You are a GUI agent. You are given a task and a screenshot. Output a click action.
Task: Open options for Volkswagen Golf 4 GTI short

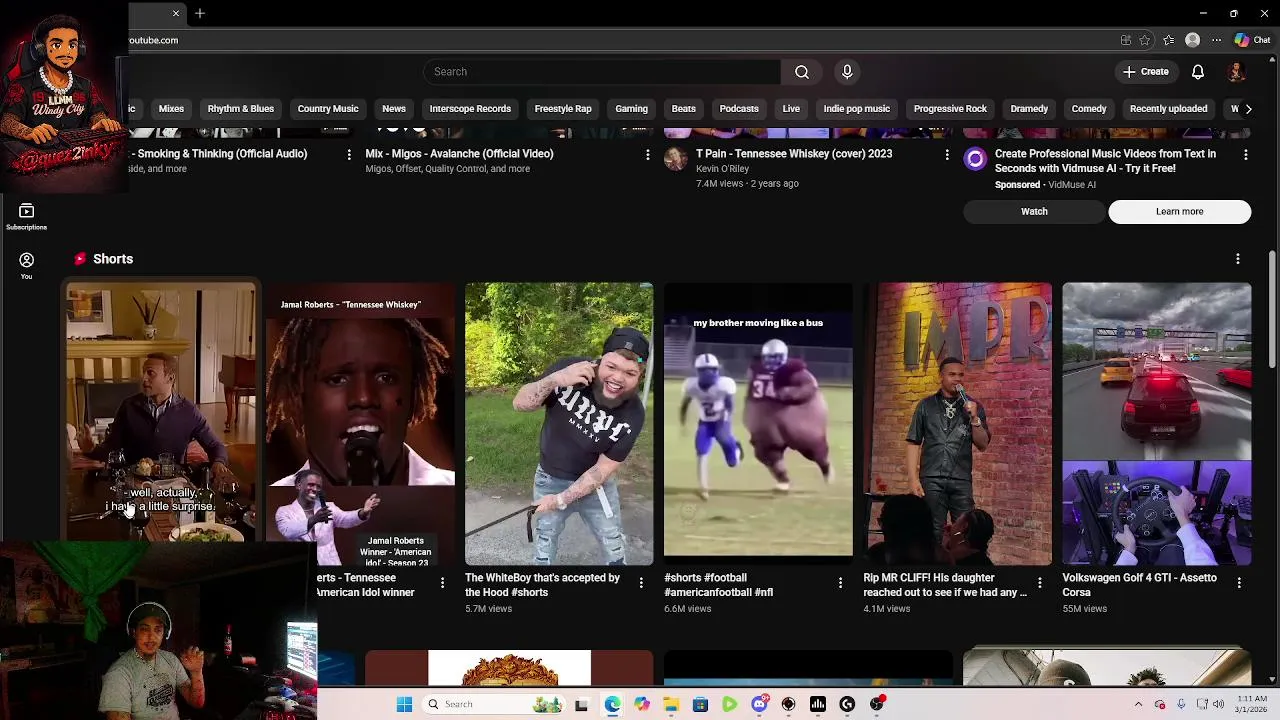pyautogui.click(x=1239, y=582)
